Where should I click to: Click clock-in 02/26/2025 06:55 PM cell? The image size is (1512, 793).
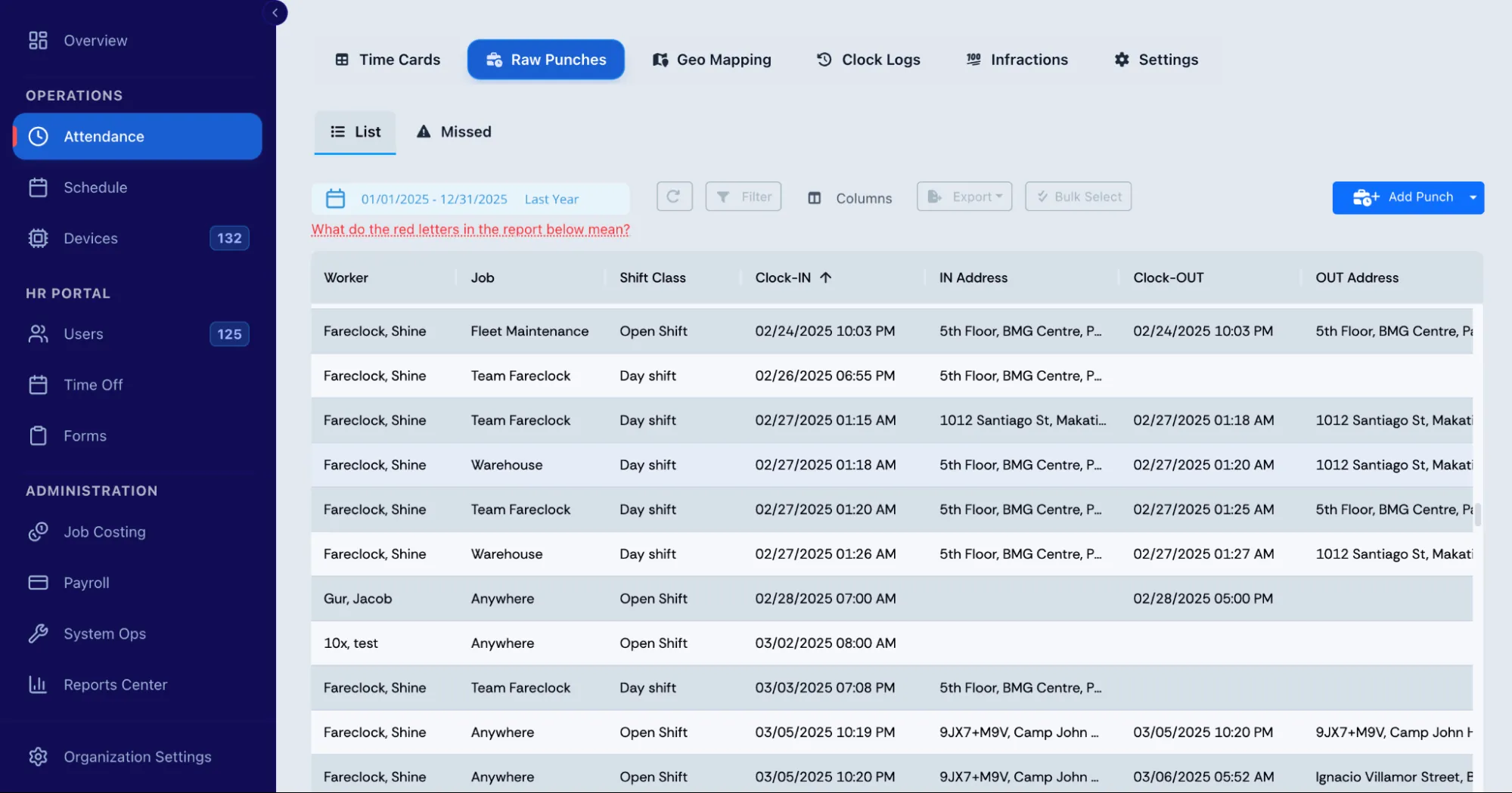coord(824,376)
